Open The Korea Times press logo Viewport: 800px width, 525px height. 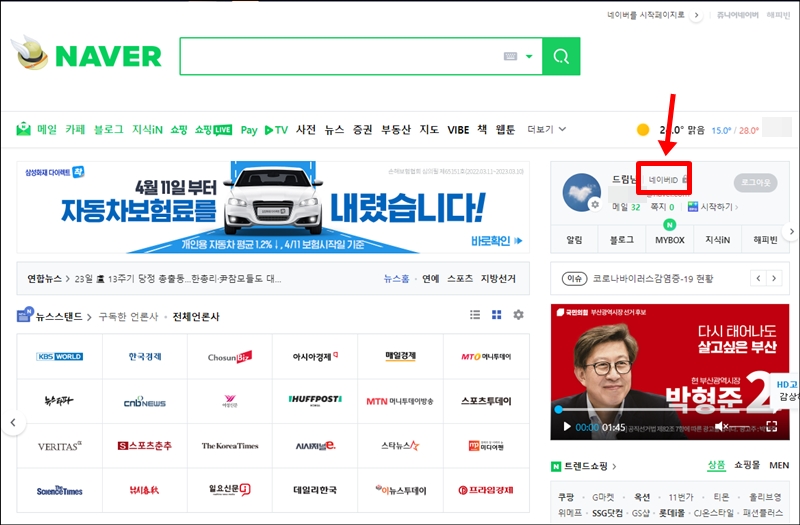click(x=230, y=446)
